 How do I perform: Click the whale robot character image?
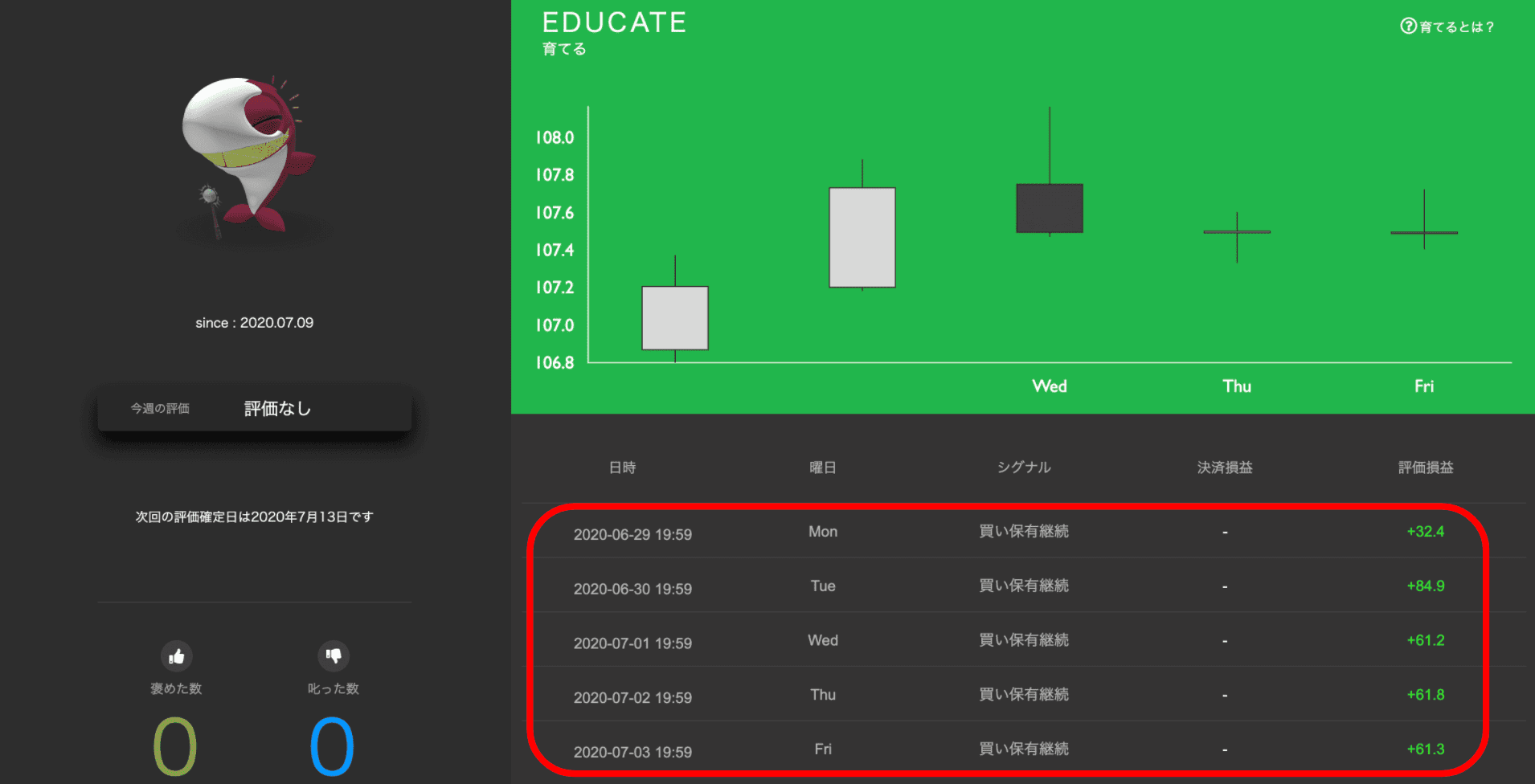[x=248, y=157]
